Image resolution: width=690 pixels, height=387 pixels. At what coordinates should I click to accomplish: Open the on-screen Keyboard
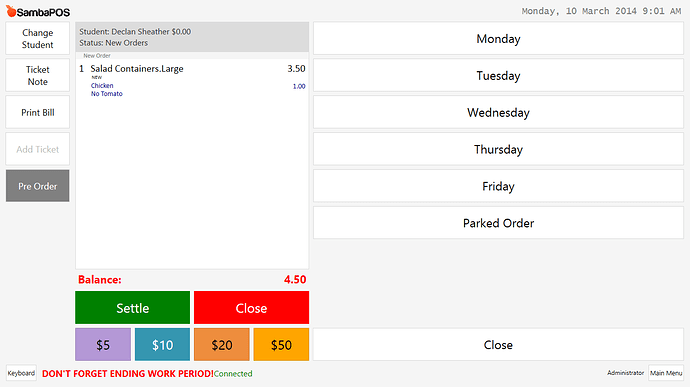coord(21,373)
